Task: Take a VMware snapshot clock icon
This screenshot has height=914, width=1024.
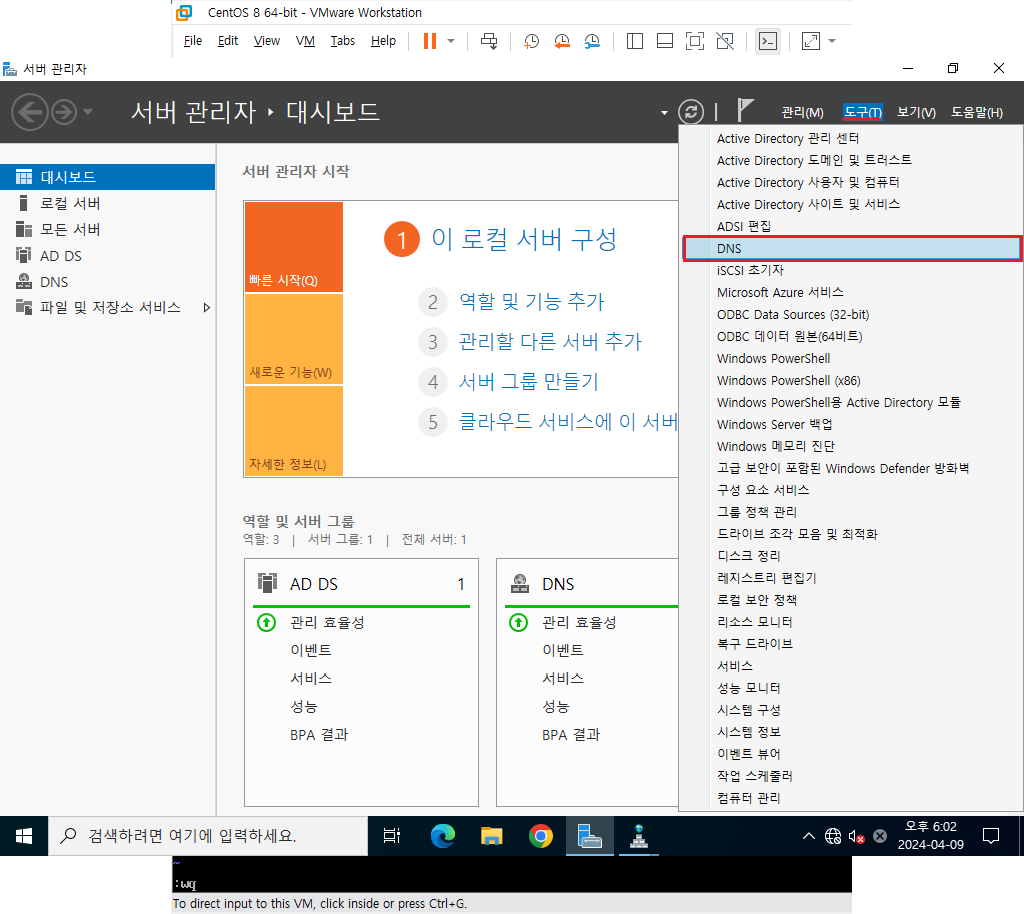Action: [x=532, y=41]
